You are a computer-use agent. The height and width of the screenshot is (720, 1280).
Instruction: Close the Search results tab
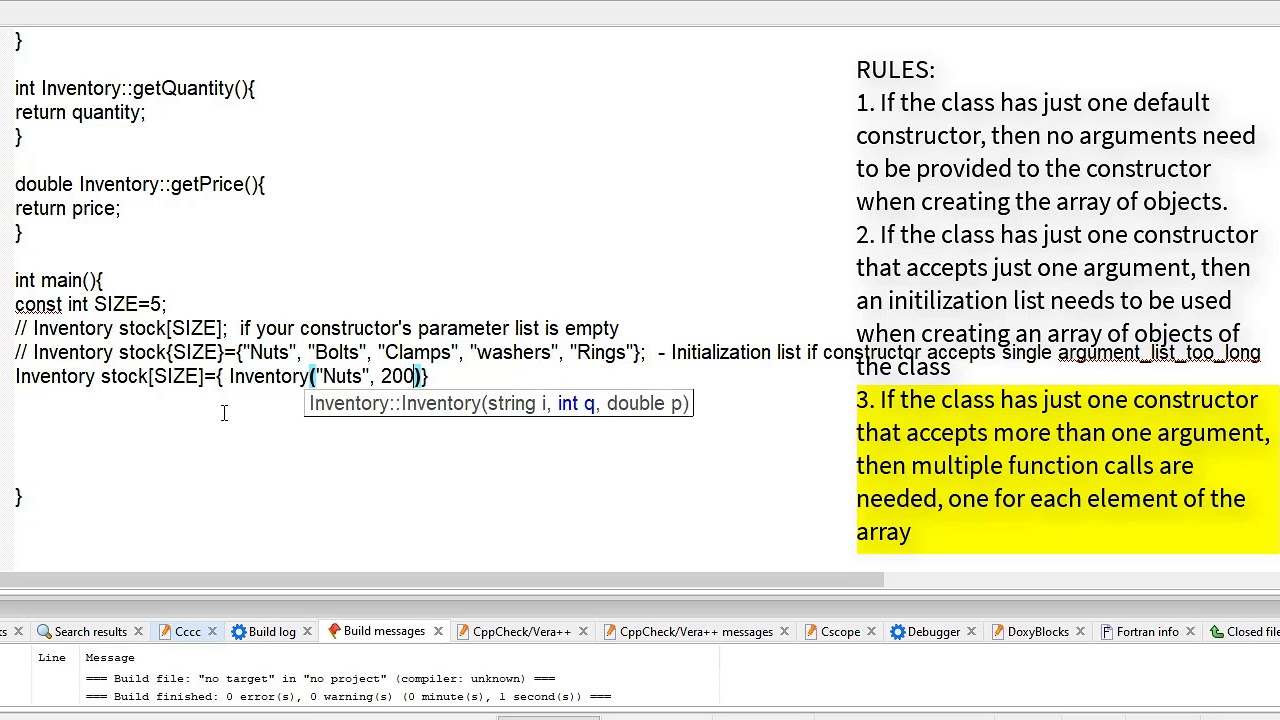coord(138,632)
